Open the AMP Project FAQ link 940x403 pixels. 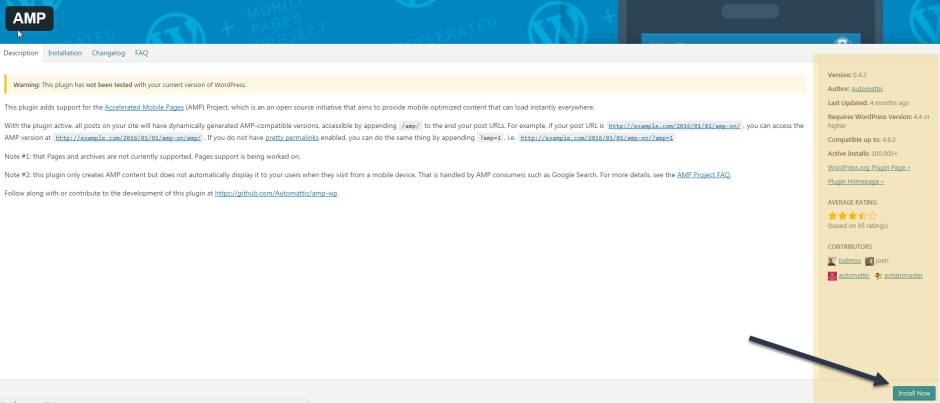click(703, 175)
